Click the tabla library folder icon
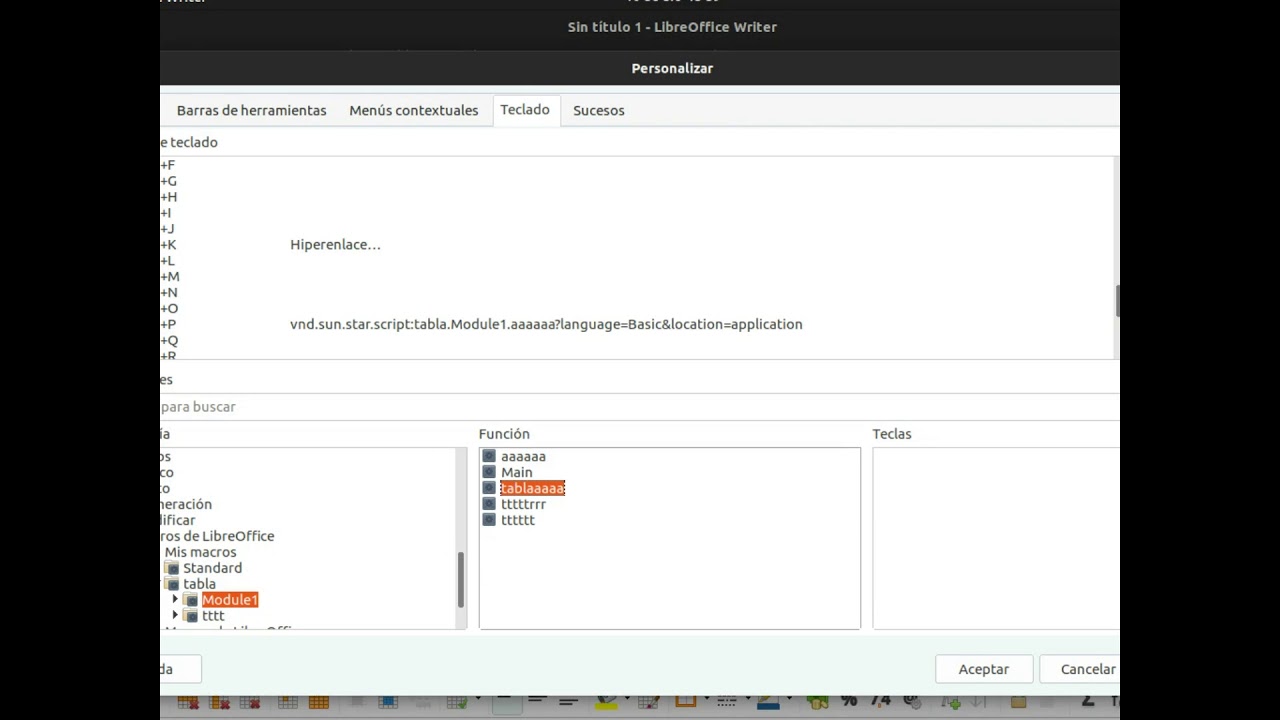Viewport: 1280px width, 720px height. (172, 584)
